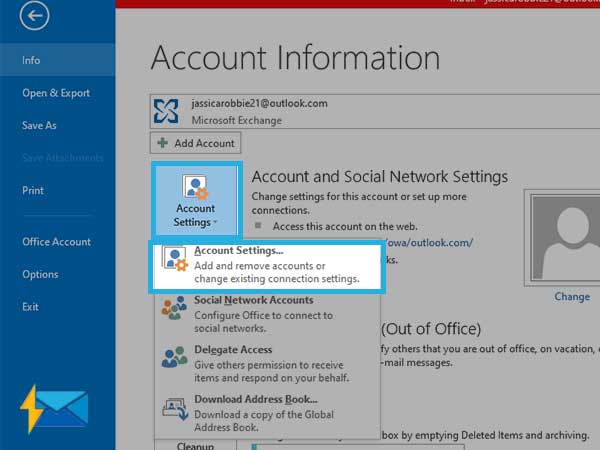Click the profile photo placeholder
This screenshot has width=600, height=450.
point(564,238)
